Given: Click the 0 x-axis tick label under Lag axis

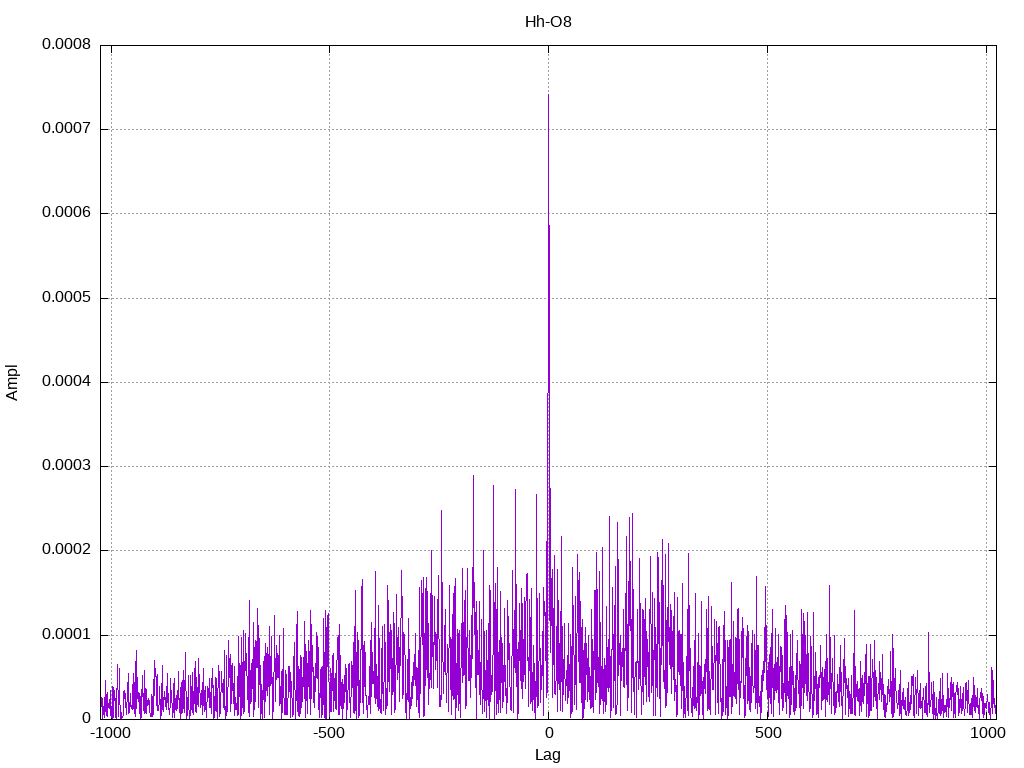Looking at the screenshot, I should point(549,733).
